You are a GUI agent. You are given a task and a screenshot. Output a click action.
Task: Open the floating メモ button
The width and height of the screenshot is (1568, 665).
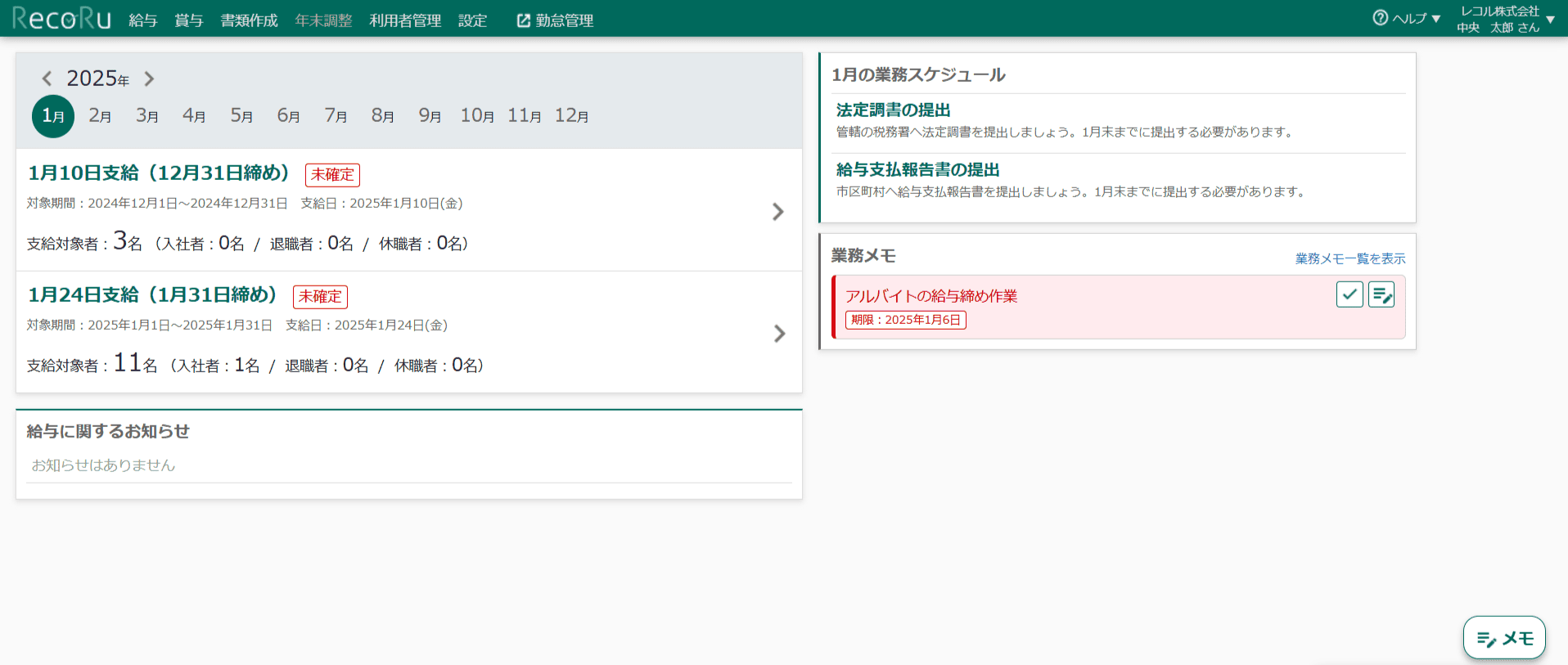pos(1504,638)
